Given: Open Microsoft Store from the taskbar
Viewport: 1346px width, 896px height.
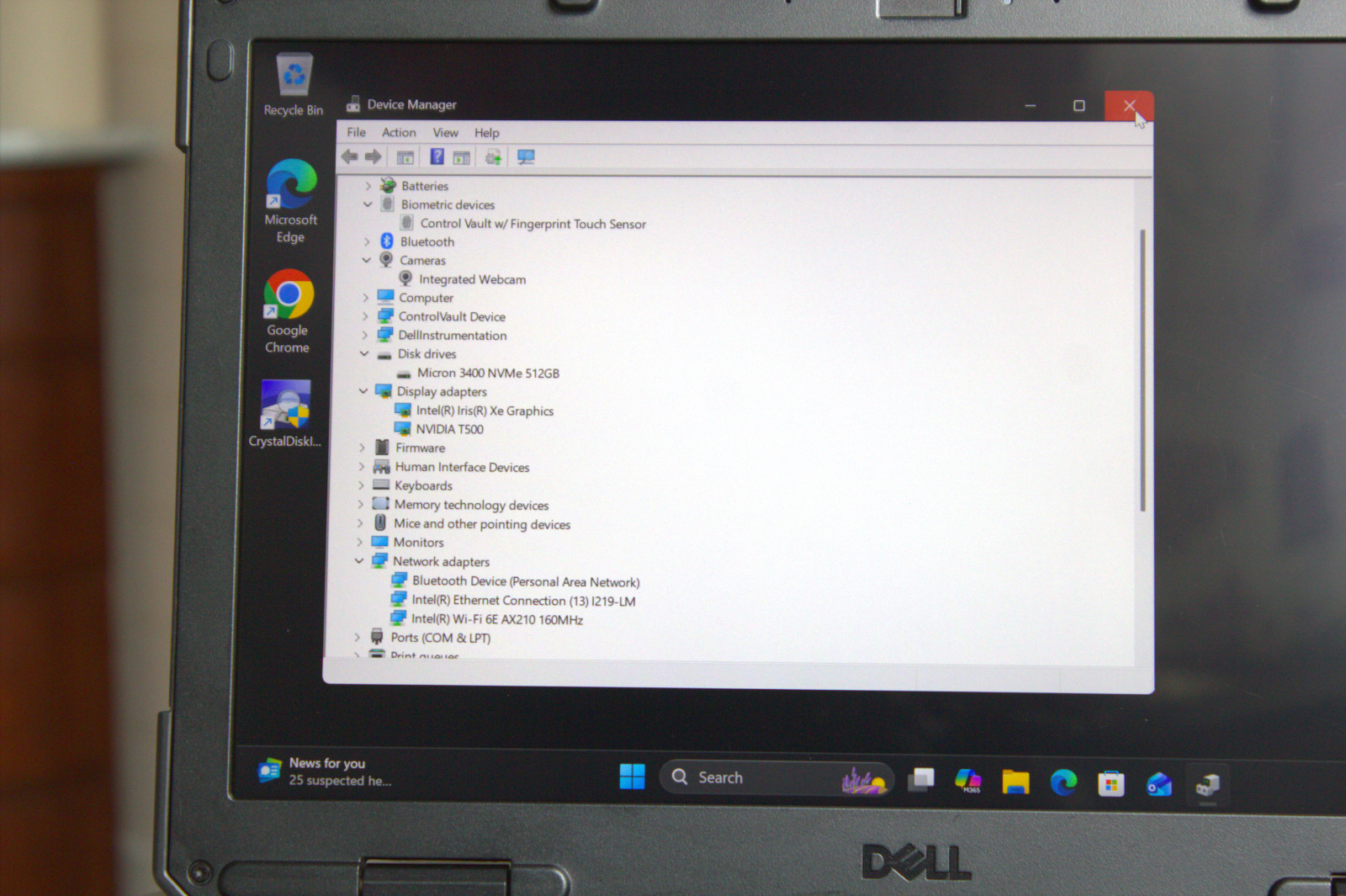Looking at the screenshot, I should (1110, 784).
